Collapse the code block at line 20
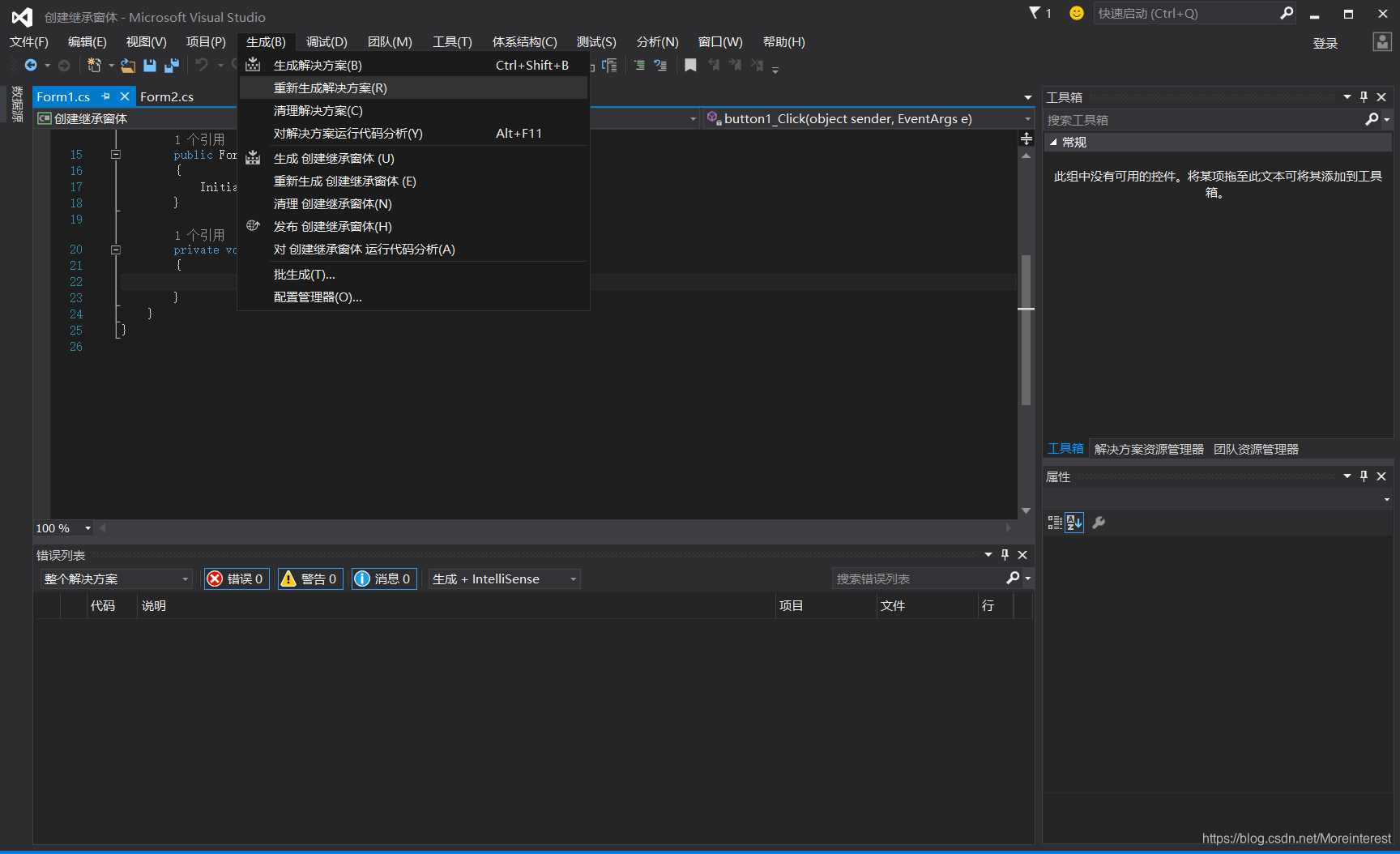Image resolution: width=1400 pixels, height=854 pixels. (116, 250)
